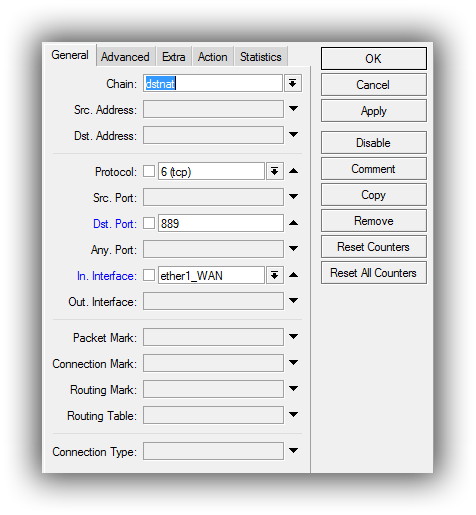Click the Apply button

pyautogui.click(x=374, y=111)
